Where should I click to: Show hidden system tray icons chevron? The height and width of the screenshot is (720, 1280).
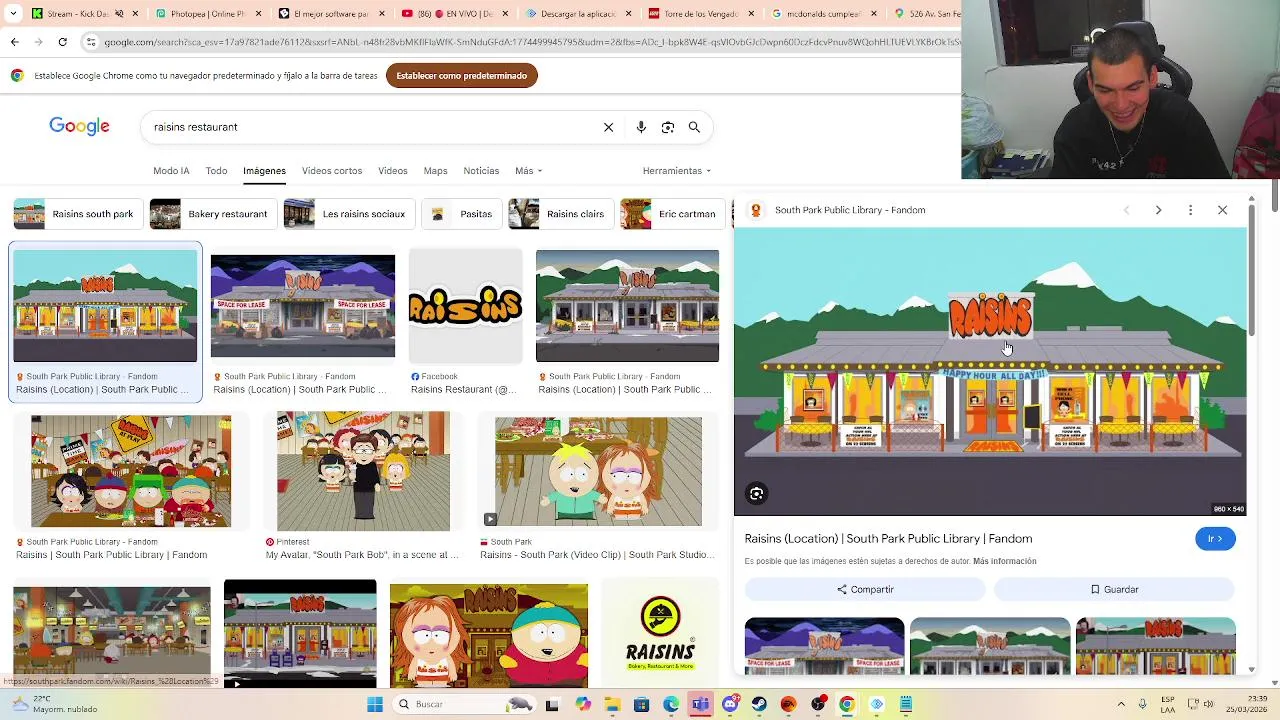1121,704
